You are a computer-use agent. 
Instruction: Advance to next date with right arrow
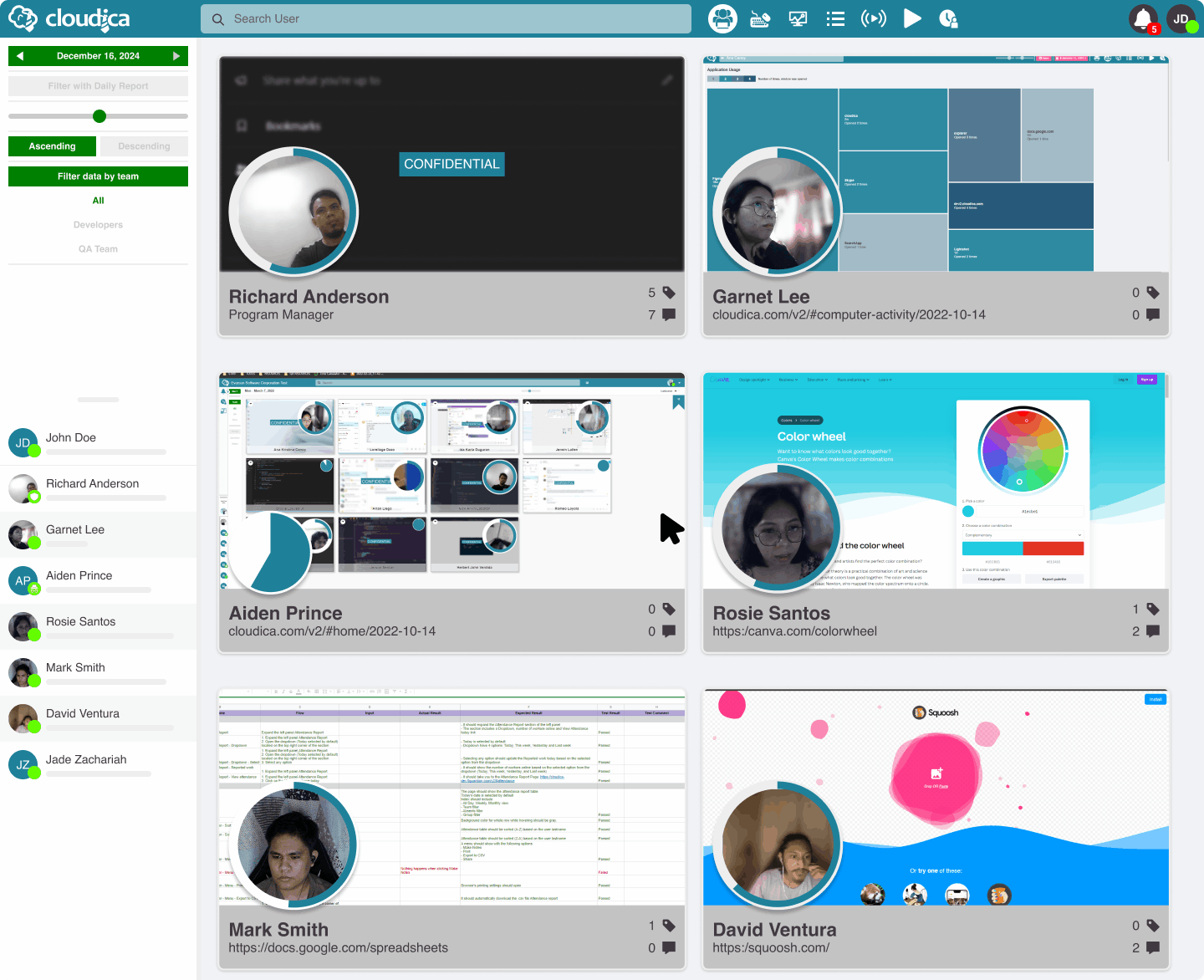point(177,55)
